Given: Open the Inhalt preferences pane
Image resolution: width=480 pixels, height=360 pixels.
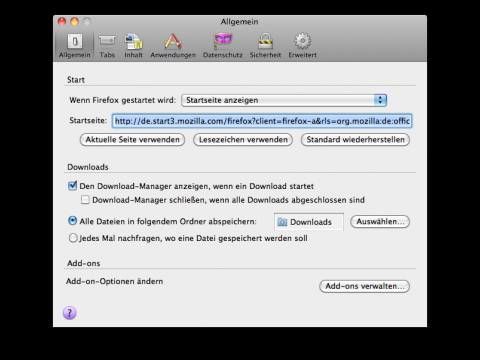Looking at the screenshot, I should (x=133, y=46).
